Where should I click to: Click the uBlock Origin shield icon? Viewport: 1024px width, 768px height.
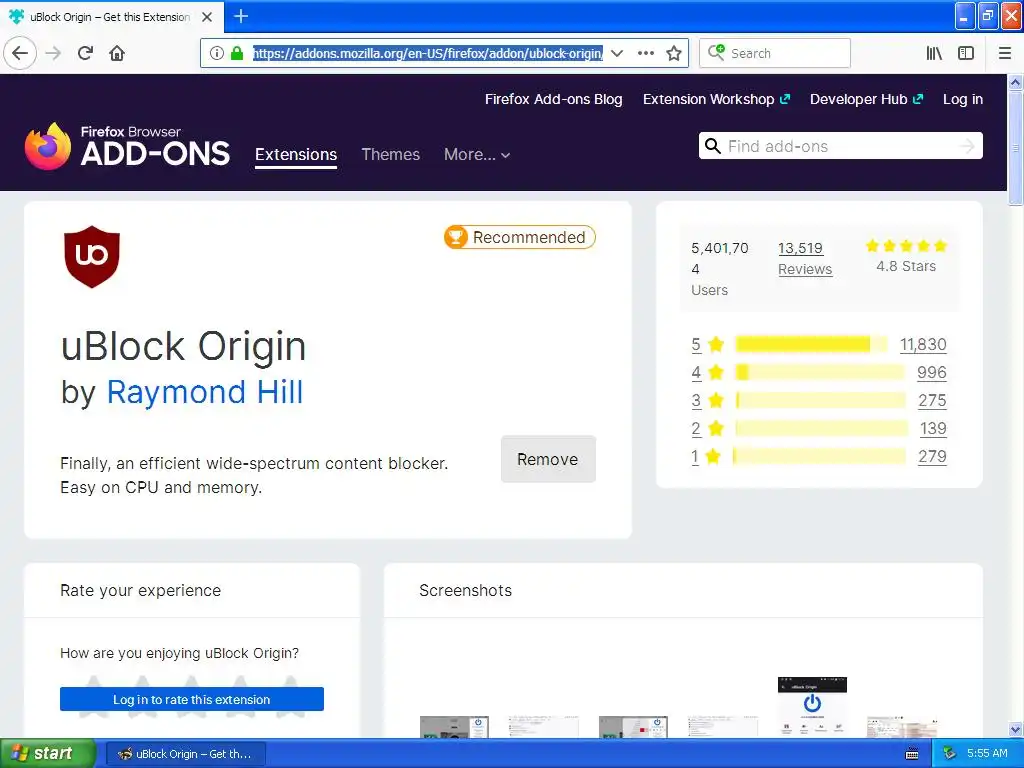[x=92, y=257]
